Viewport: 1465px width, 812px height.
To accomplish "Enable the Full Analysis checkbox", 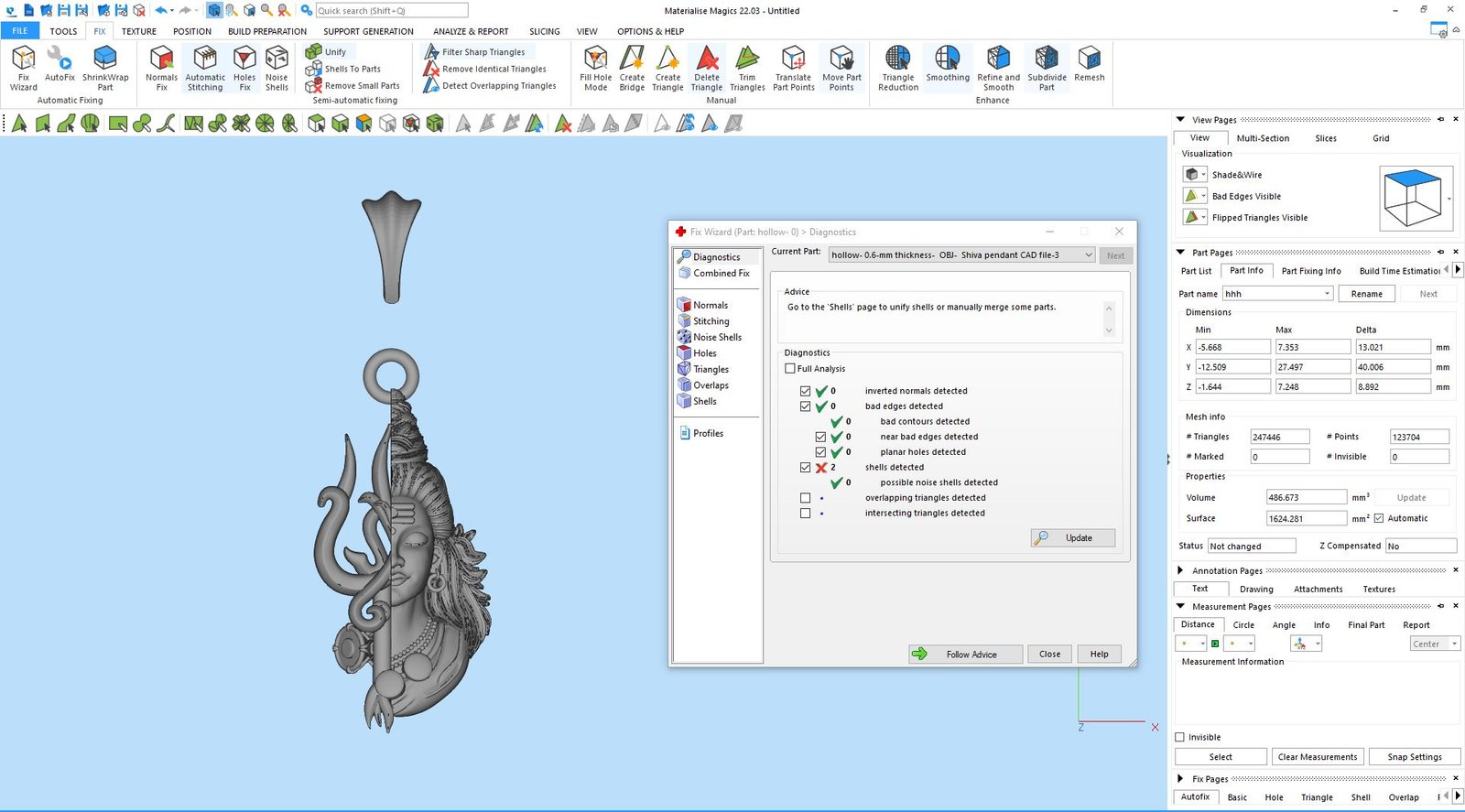I will [x=790, y=369].
